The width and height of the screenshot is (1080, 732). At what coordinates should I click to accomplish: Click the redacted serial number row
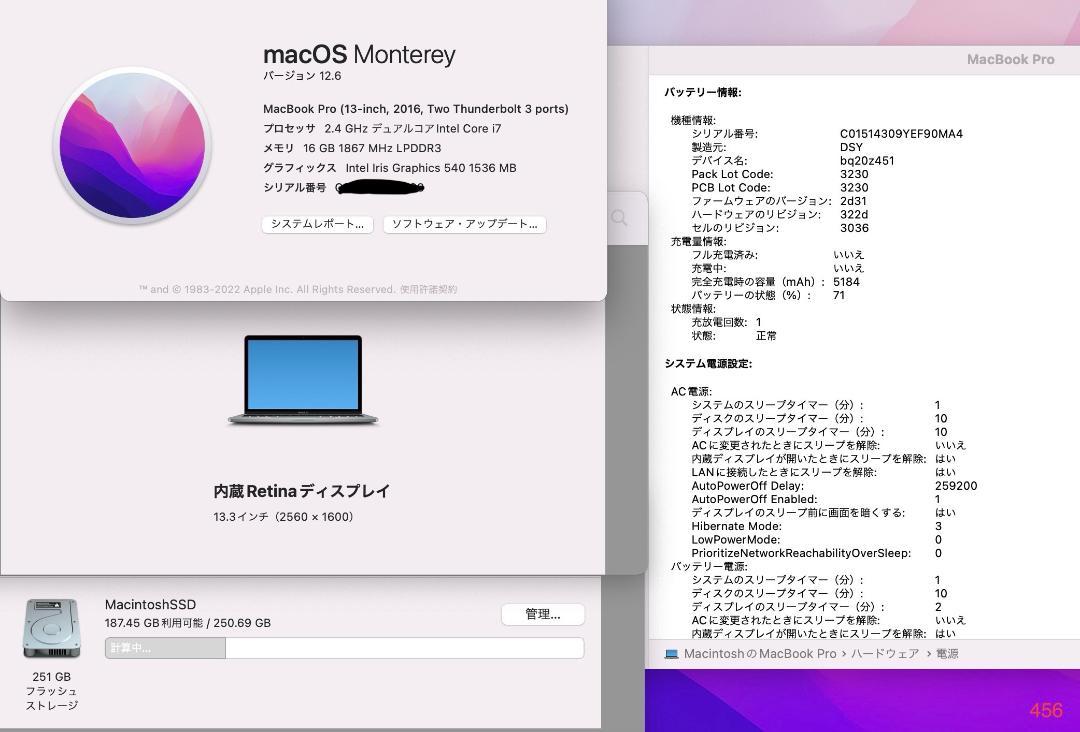[344, 187]
